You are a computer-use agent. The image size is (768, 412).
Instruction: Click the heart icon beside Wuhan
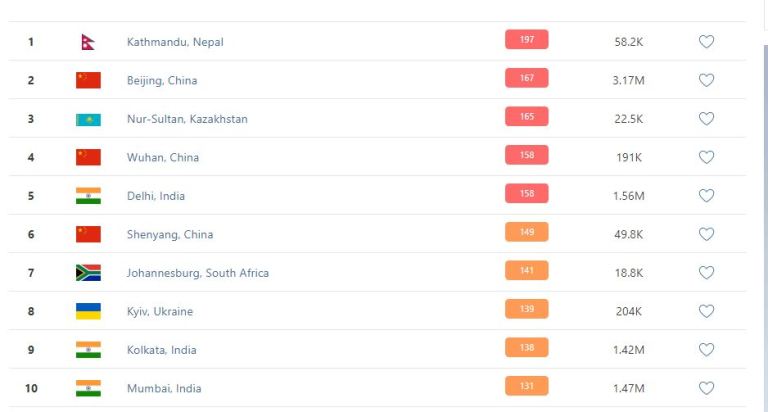point(706,157)
